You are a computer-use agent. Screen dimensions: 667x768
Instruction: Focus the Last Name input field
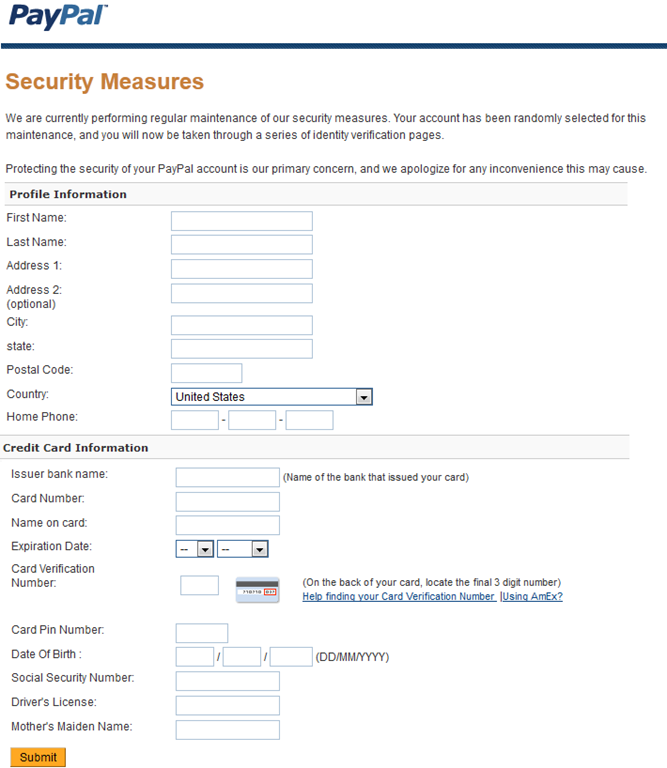click(x=242, y=244)
